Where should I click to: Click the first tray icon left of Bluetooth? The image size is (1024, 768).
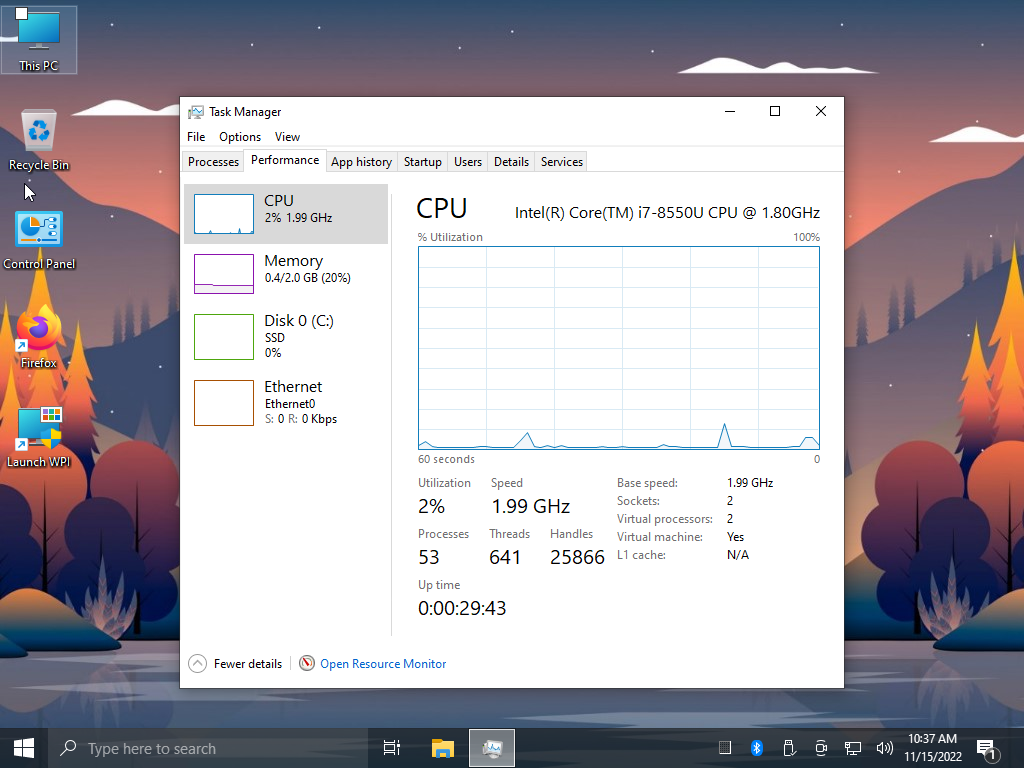tap(725, 748)
